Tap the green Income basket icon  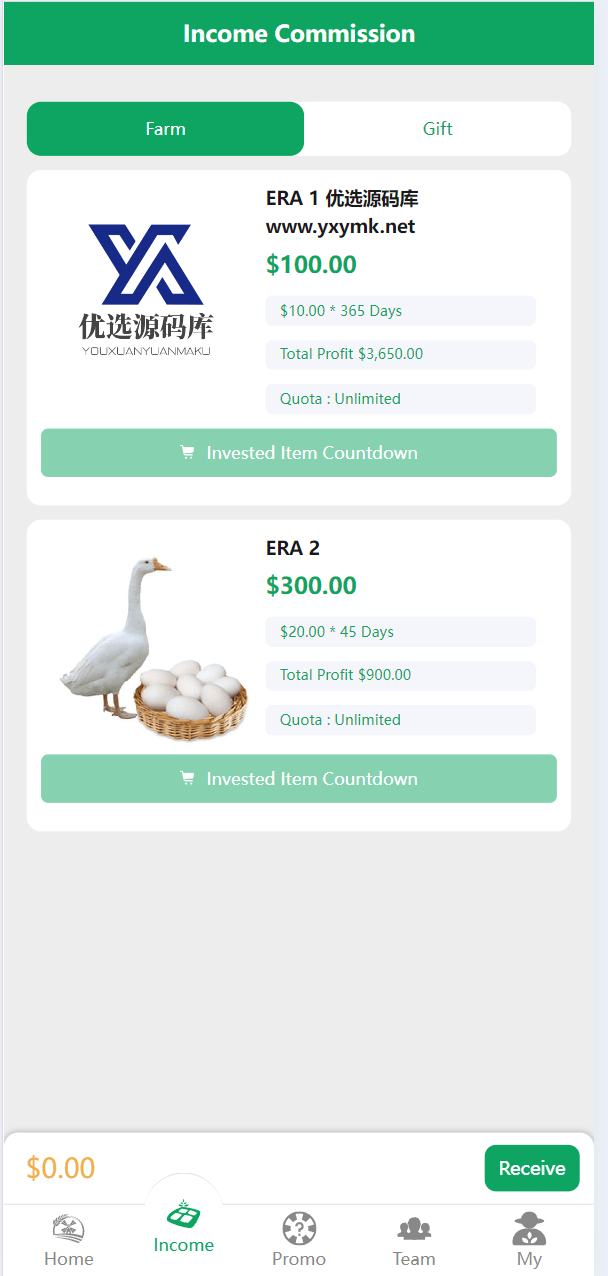(x=183, y=1212)
